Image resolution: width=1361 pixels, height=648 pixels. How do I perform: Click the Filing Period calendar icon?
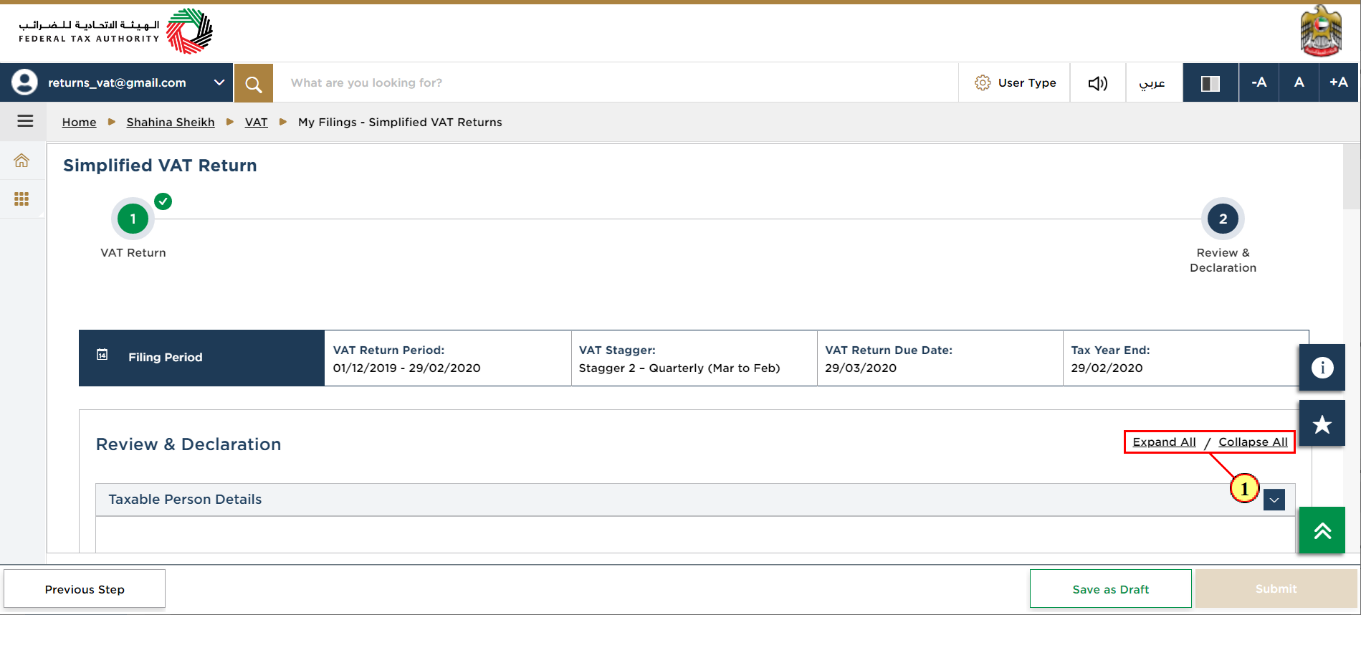click(x=102, y=355)
